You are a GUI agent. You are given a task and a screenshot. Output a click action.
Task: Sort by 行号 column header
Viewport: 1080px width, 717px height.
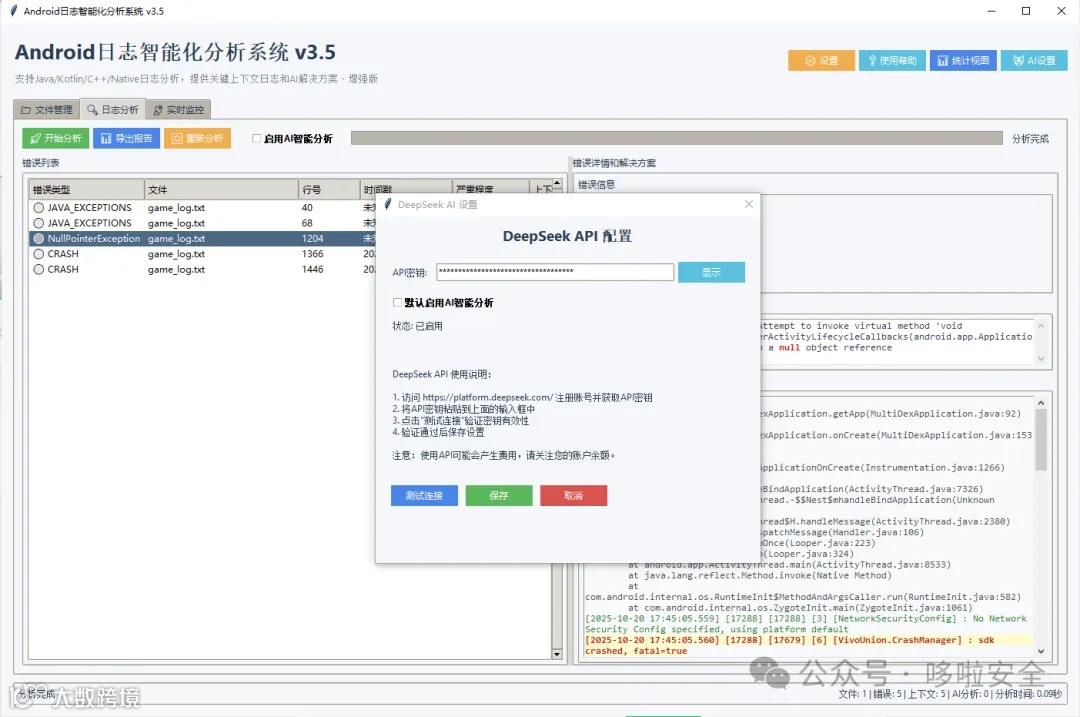pos(329,189)
